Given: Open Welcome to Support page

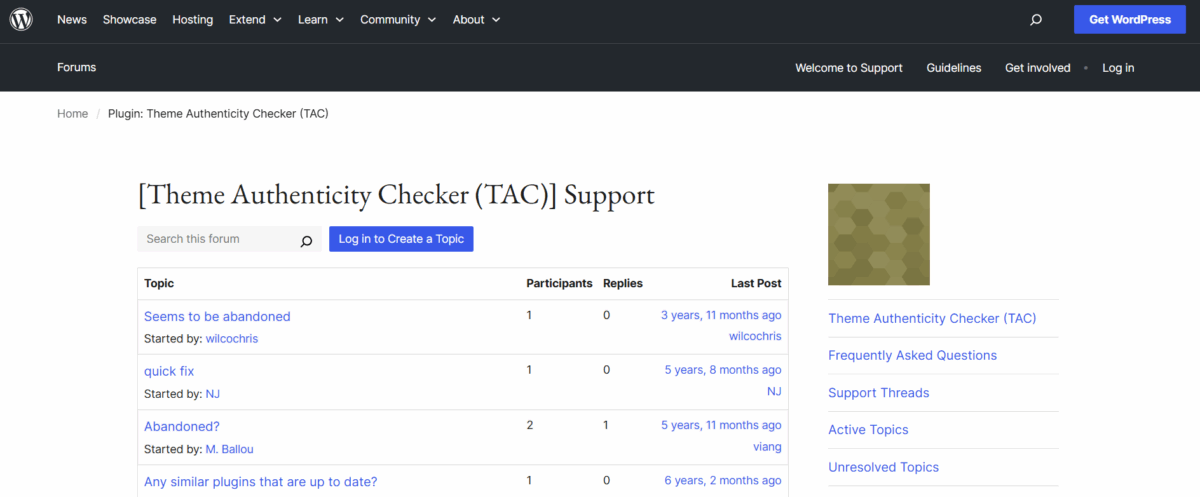Looking at the screenshot, I should coord(849,68).
